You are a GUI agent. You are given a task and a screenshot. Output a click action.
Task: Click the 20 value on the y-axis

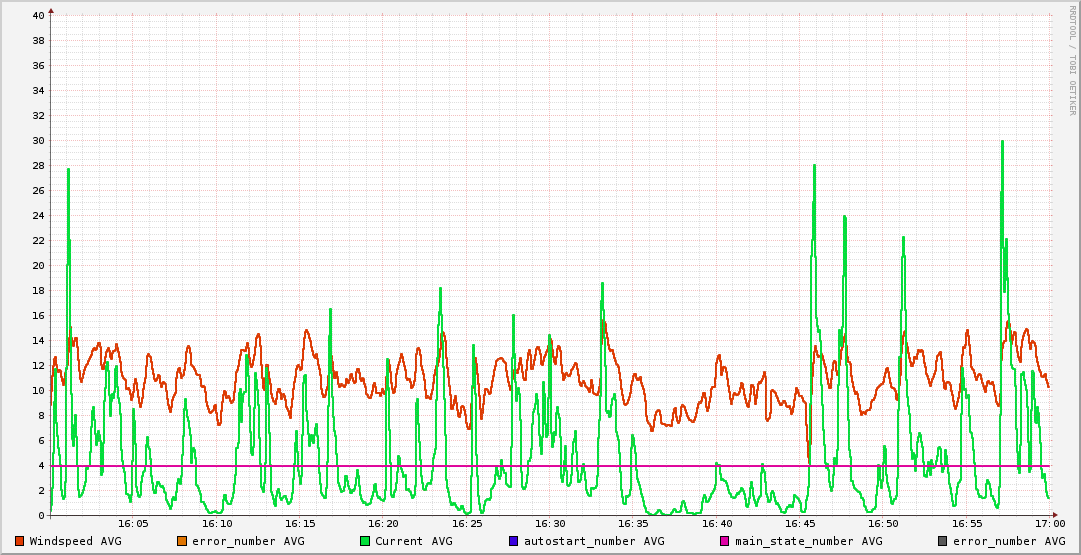[x=39, y=265]
